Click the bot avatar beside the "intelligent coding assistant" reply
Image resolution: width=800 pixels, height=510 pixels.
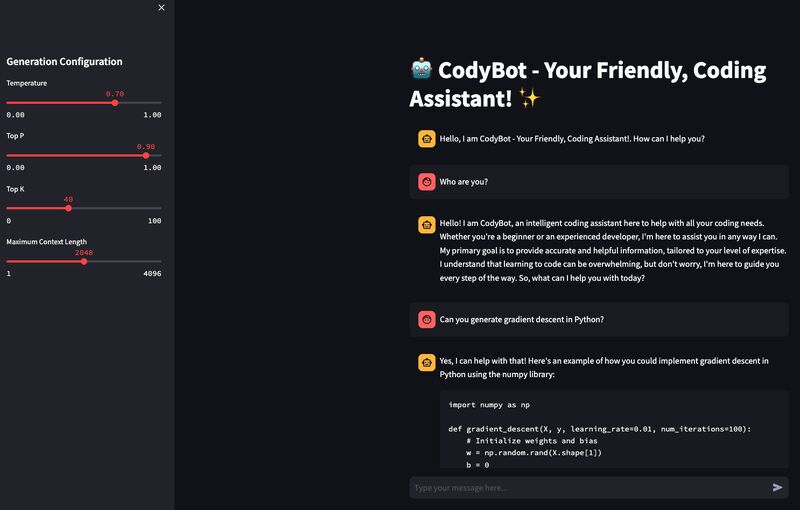(427, 224)
